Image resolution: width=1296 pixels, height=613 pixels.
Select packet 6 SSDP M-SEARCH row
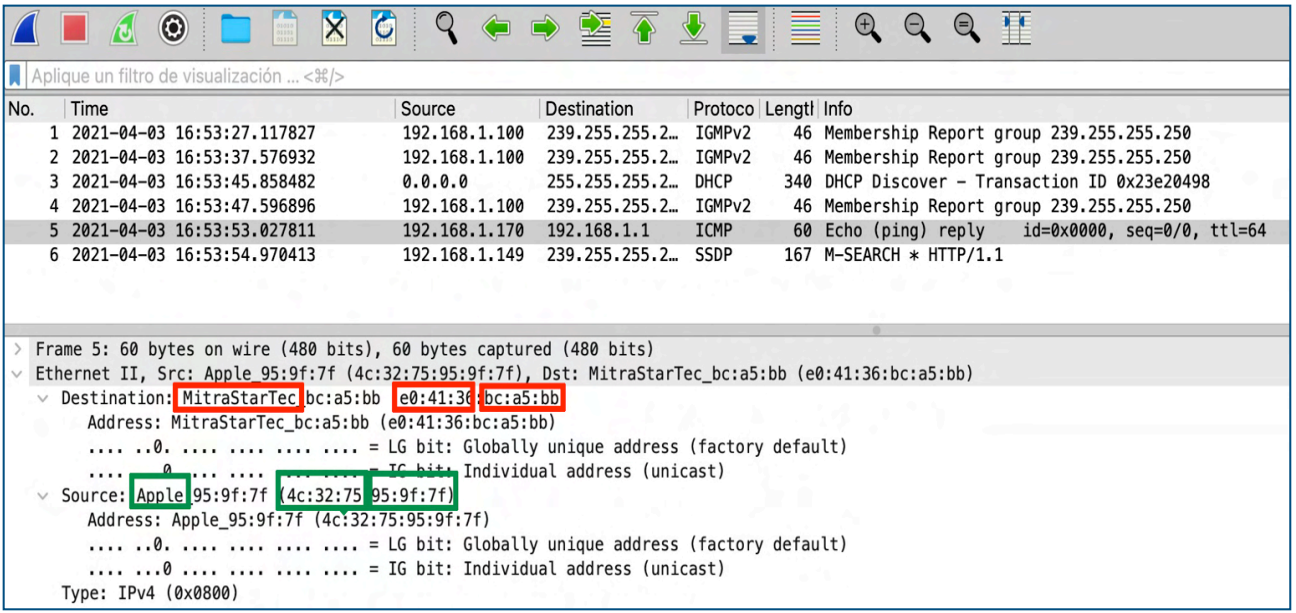click(x=646, y=255)
